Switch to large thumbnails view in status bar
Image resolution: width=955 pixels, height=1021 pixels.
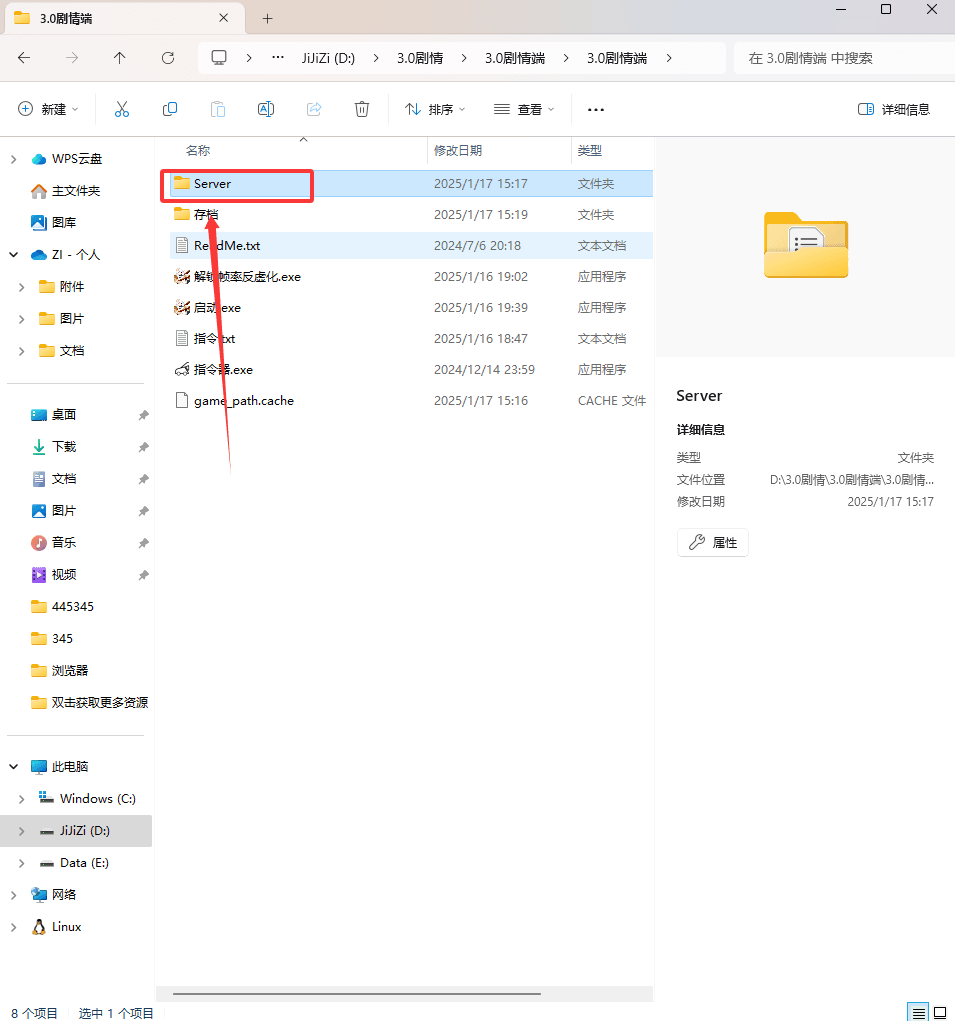[x=940, y=1013]
